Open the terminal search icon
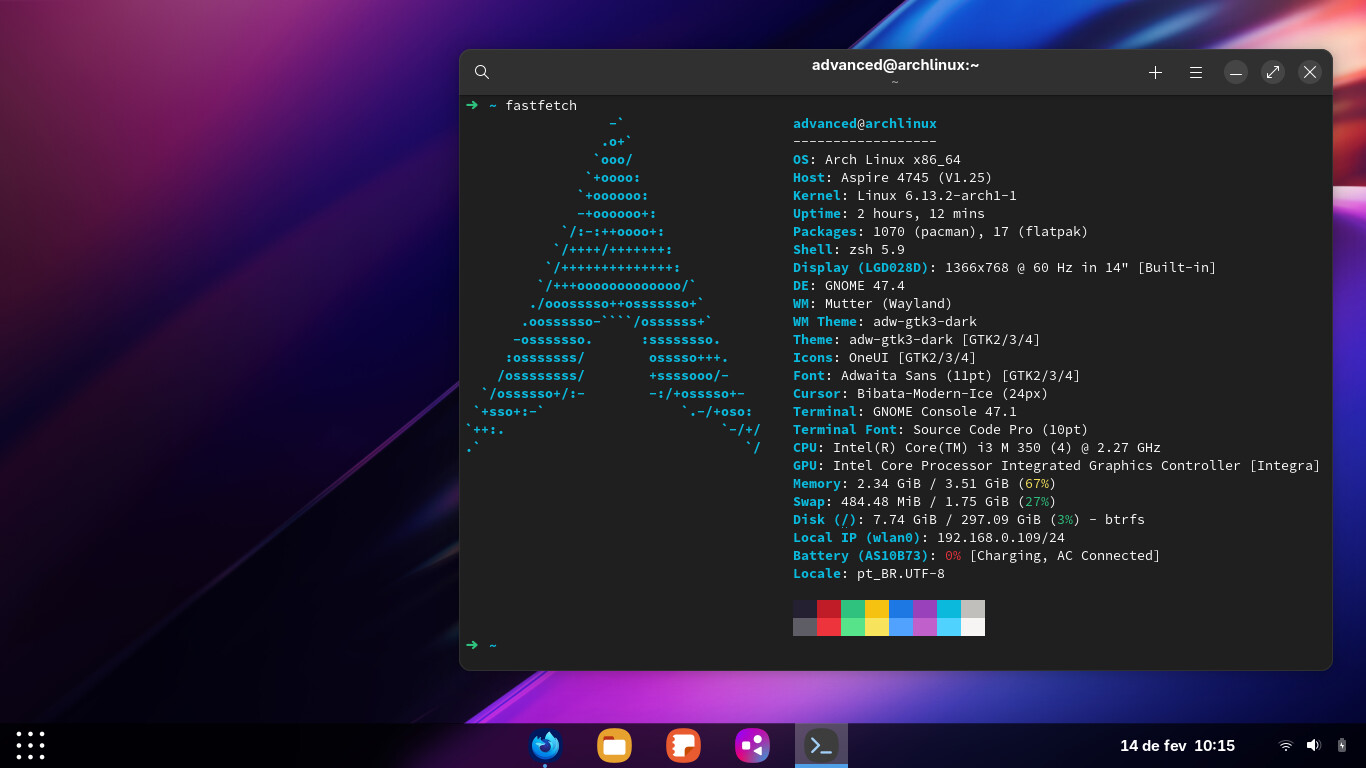Viewport: 1366px width, 768px height. tap(482, 72)
